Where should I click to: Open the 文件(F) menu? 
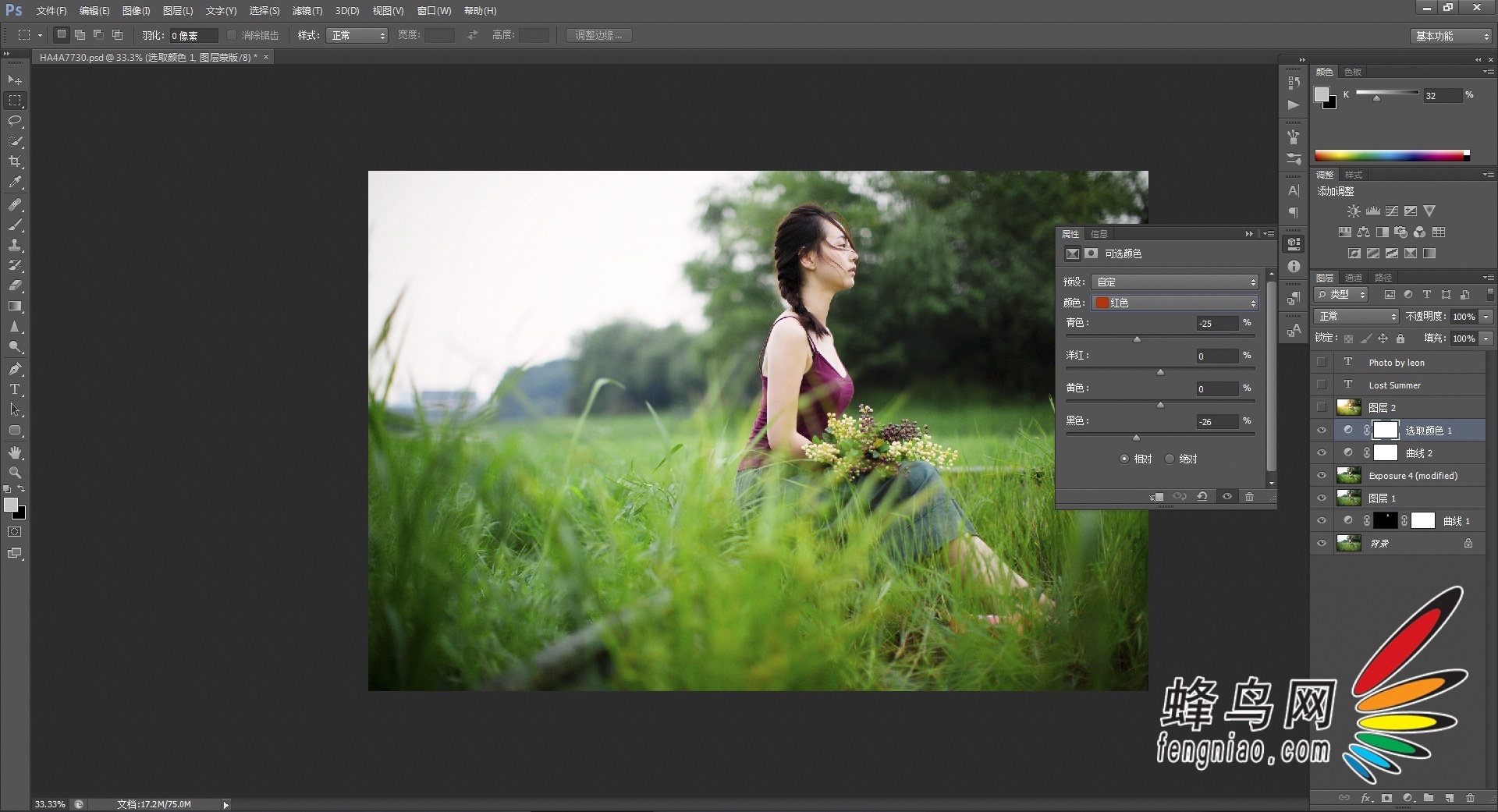click(x=51, y=11)
